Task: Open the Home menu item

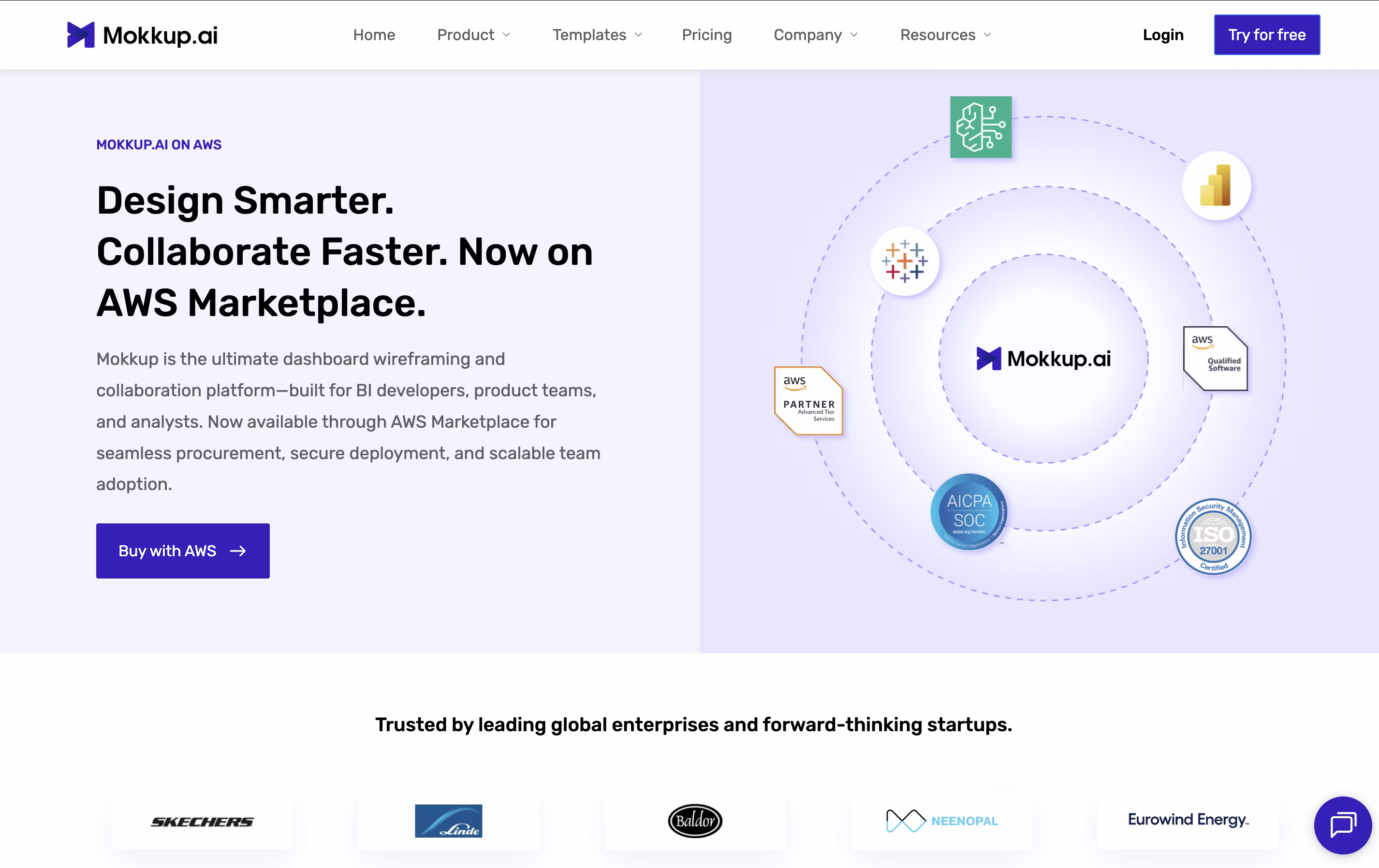Action: [x=374, y=35]
